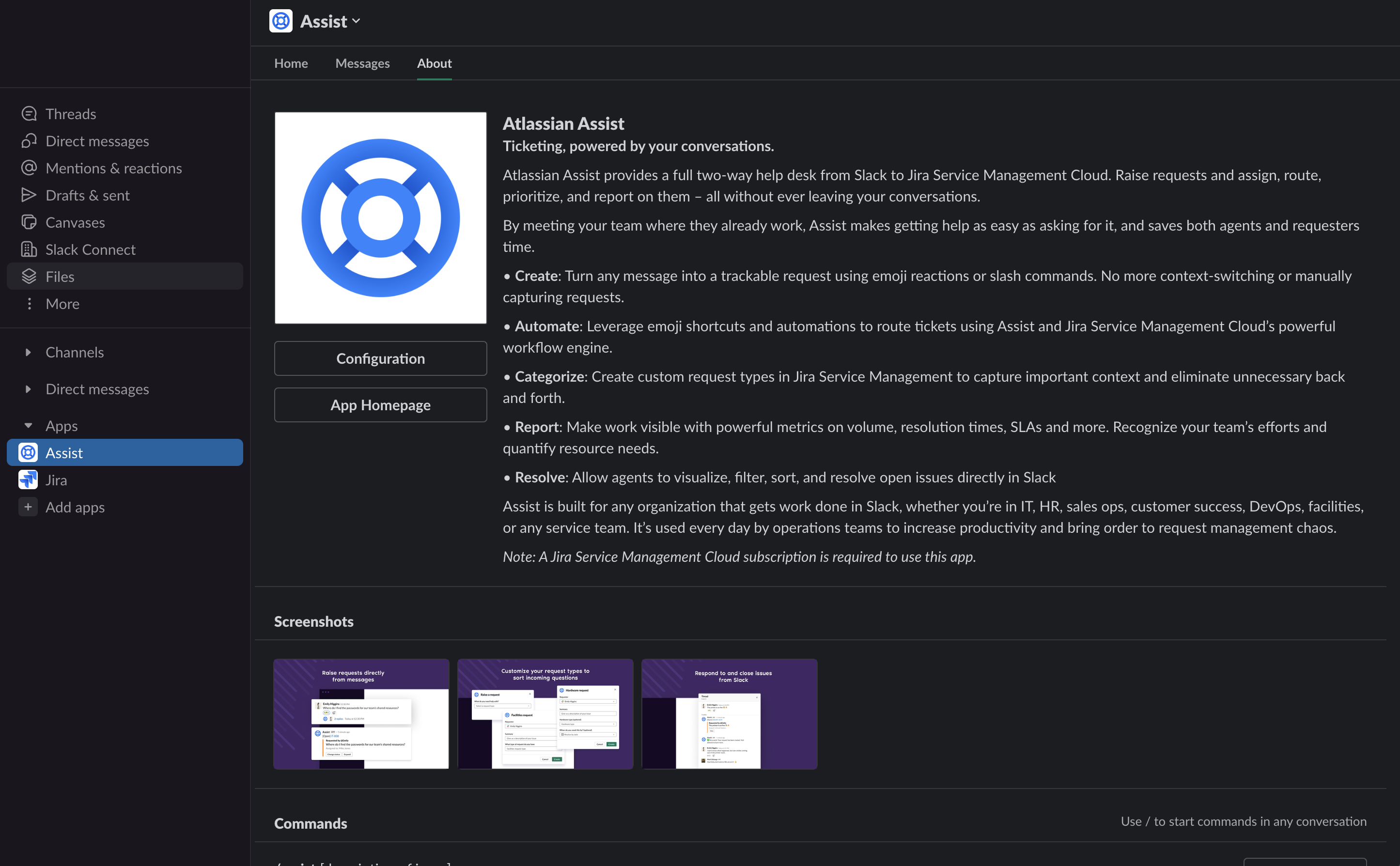Viewport: 1400px width, 866px height.
Task: Click the plus icon for Add apps
Action: coord(28,507)
